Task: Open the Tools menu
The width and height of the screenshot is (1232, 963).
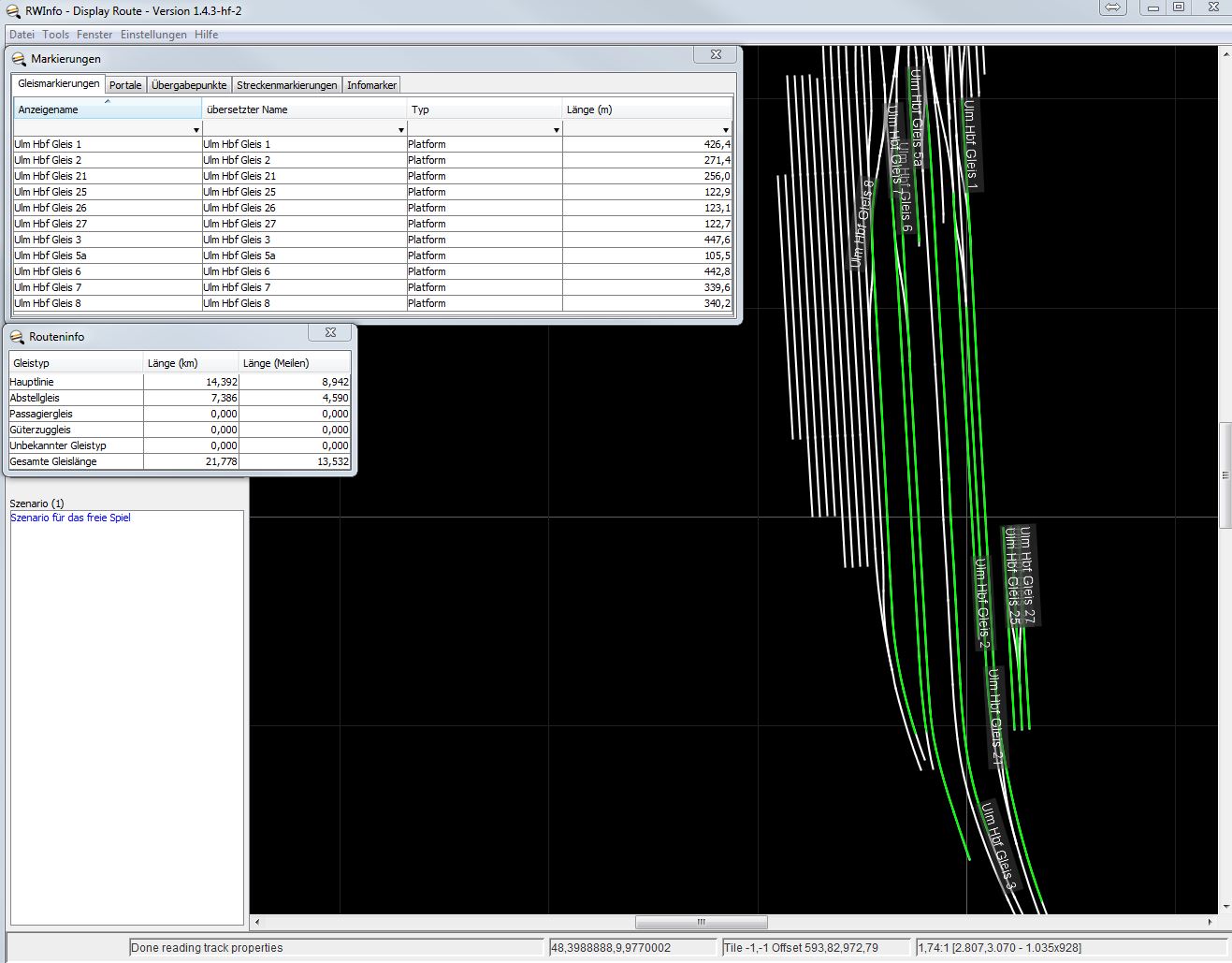Action: [55, 35]
